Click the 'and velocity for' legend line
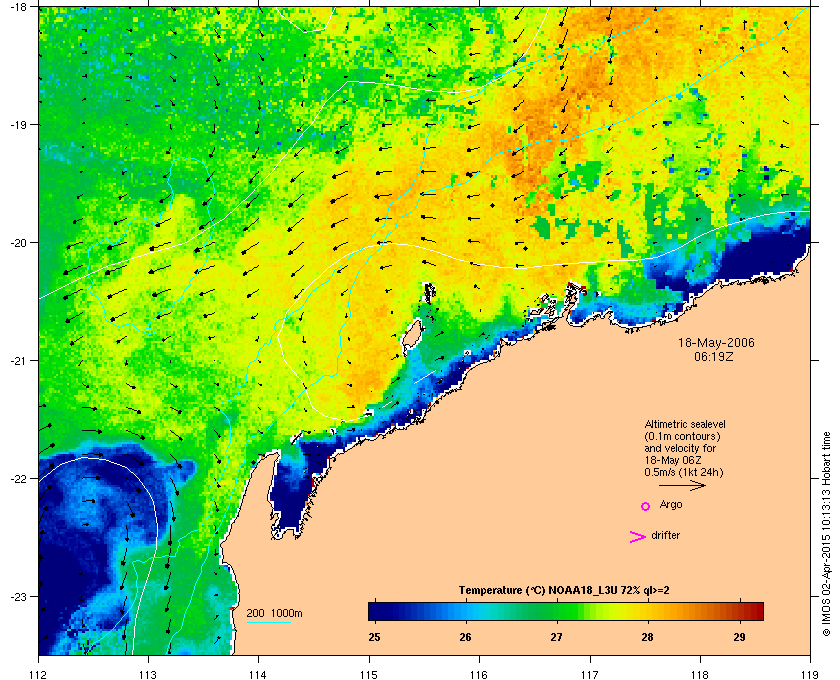Screen dimensions: 840x680 click(680, 449)
